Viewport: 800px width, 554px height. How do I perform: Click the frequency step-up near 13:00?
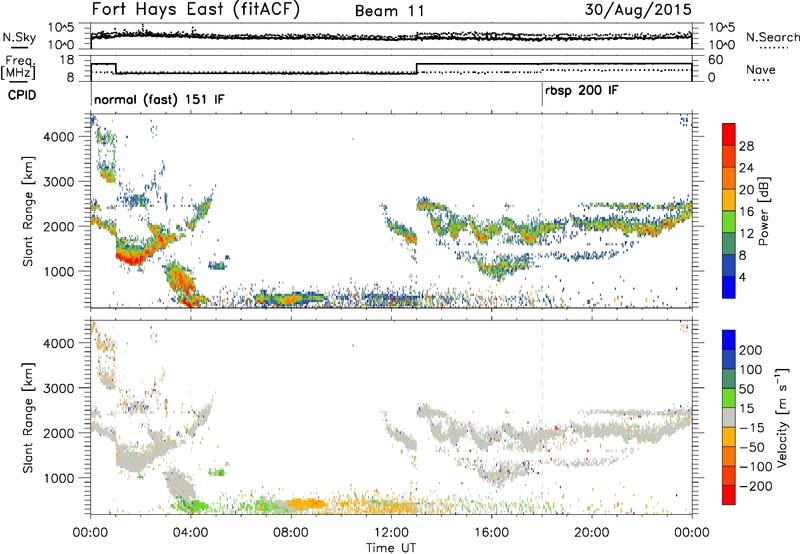click(x=417, y=68)
